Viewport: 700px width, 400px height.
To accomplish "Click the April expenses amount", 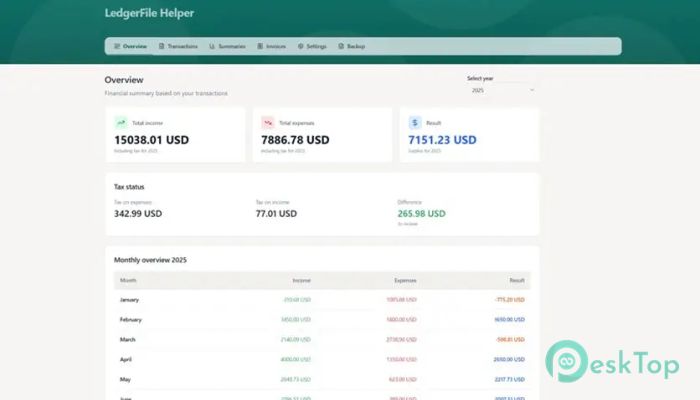I will (x=401, y=359).
